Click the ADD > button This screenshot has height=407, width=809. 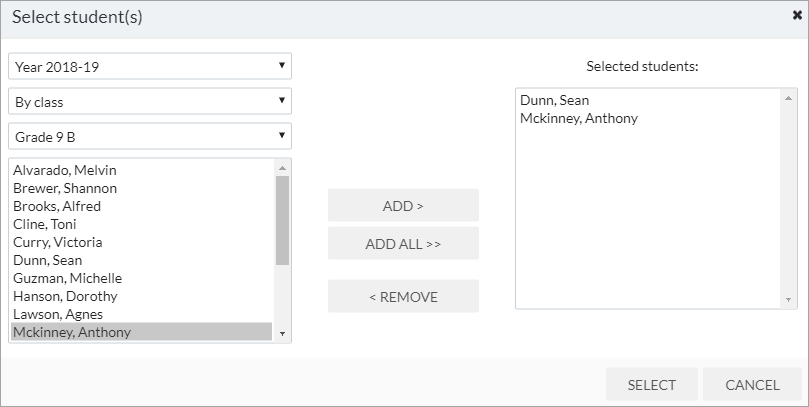click(403, 205)
